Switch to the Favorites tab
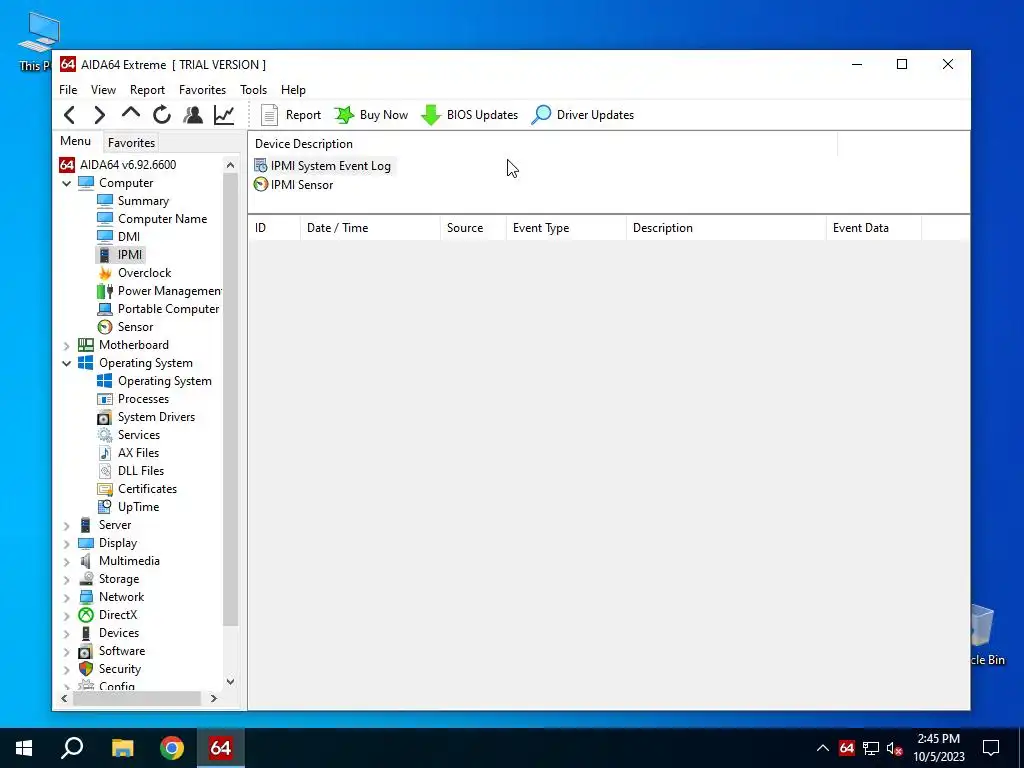 (131, 142)
